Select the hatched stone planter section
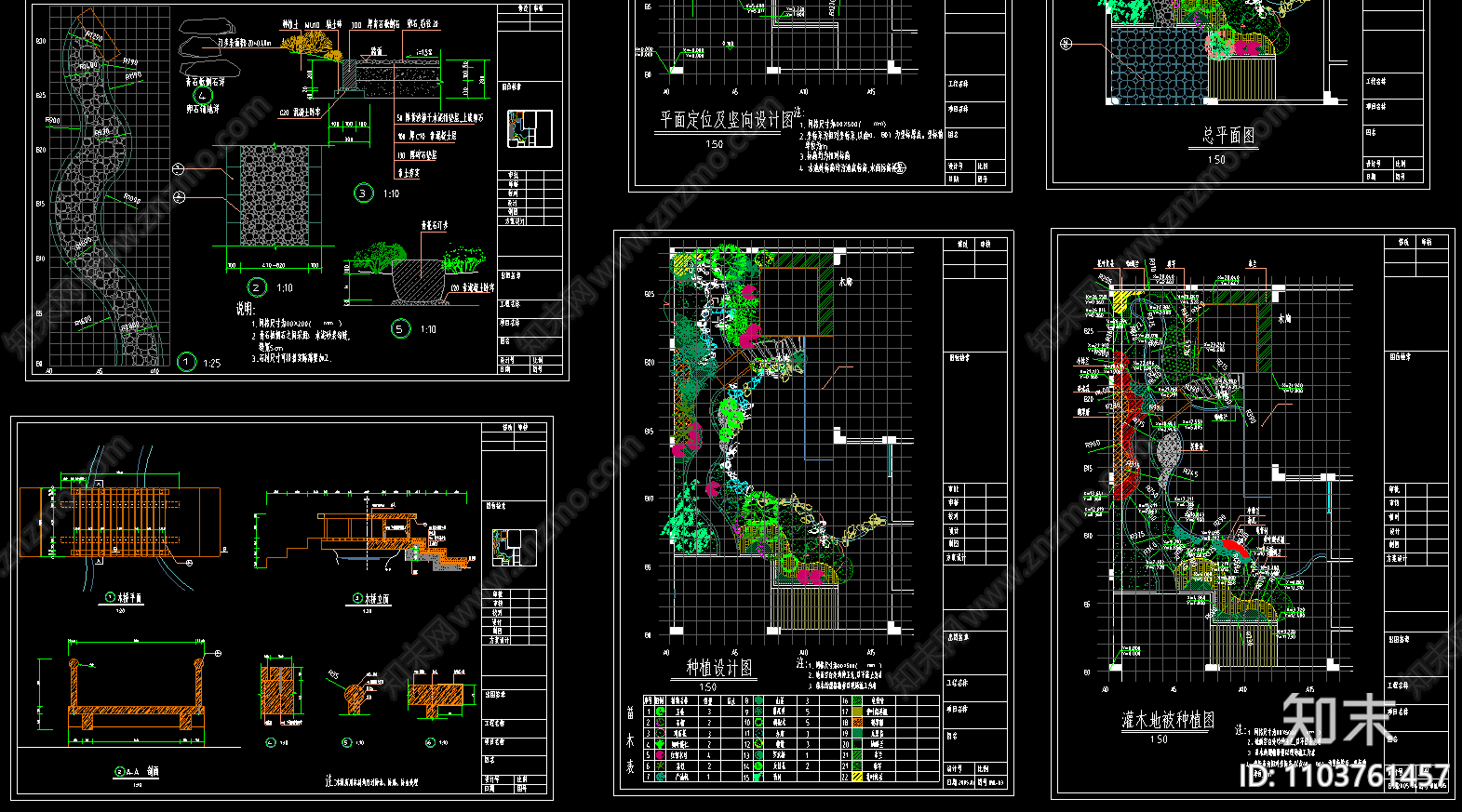The height and width of the screenshot is (812, 1462). pyautogui.click(x=418, y=281)
